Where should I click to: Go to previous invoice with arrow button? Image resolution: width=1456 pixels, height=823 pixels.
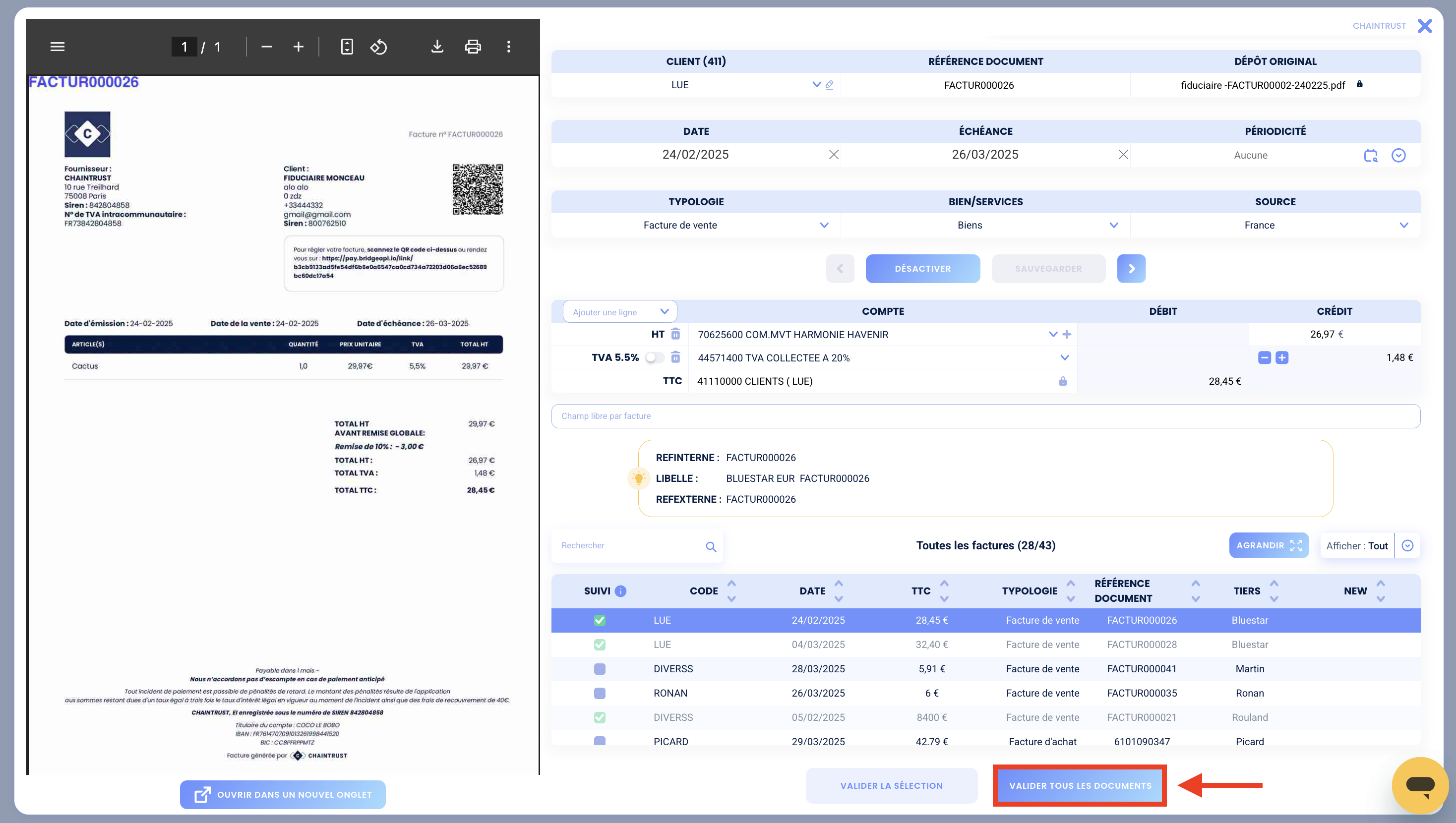tap(840, 269)
